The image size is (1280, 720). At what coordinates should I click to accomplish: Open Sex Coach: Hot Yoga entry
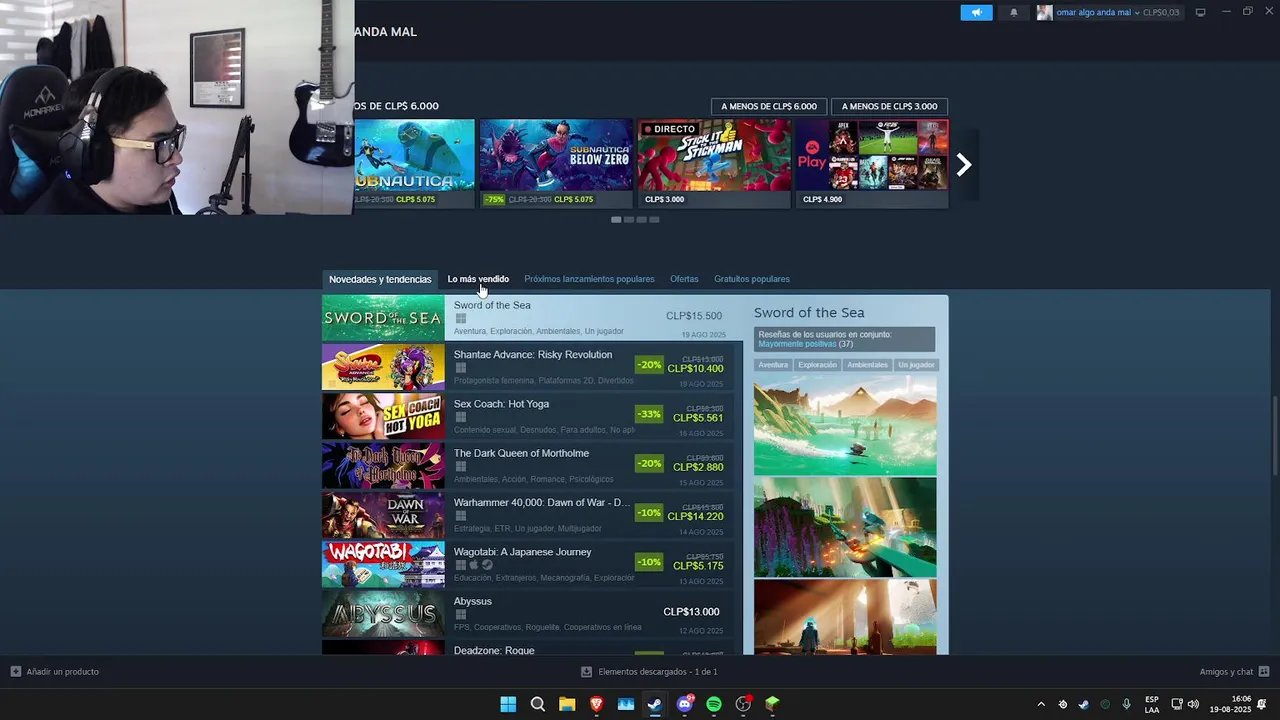coord(527,416)
